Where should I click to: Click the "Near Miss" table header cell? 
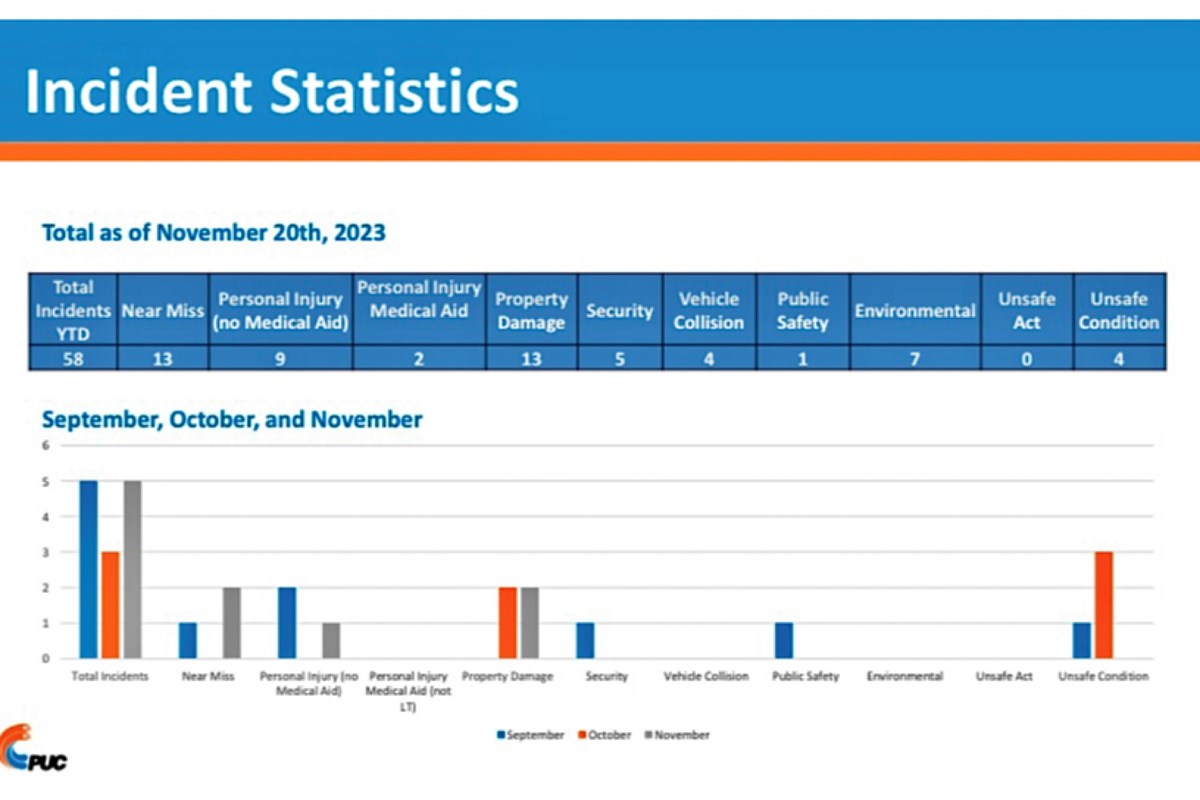[x=163, y=310]
